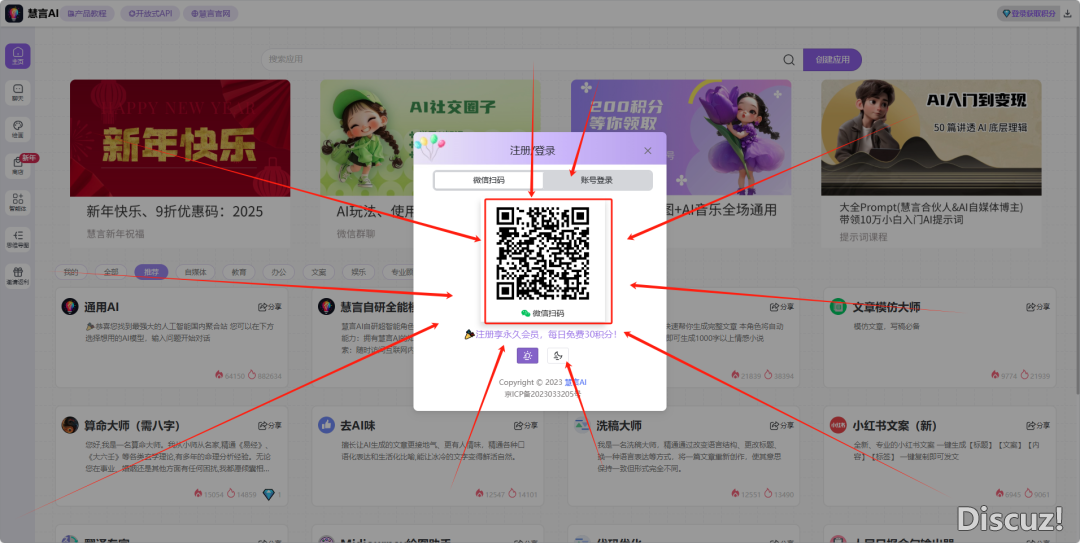Select the 全部 category filter

(111, 272)
